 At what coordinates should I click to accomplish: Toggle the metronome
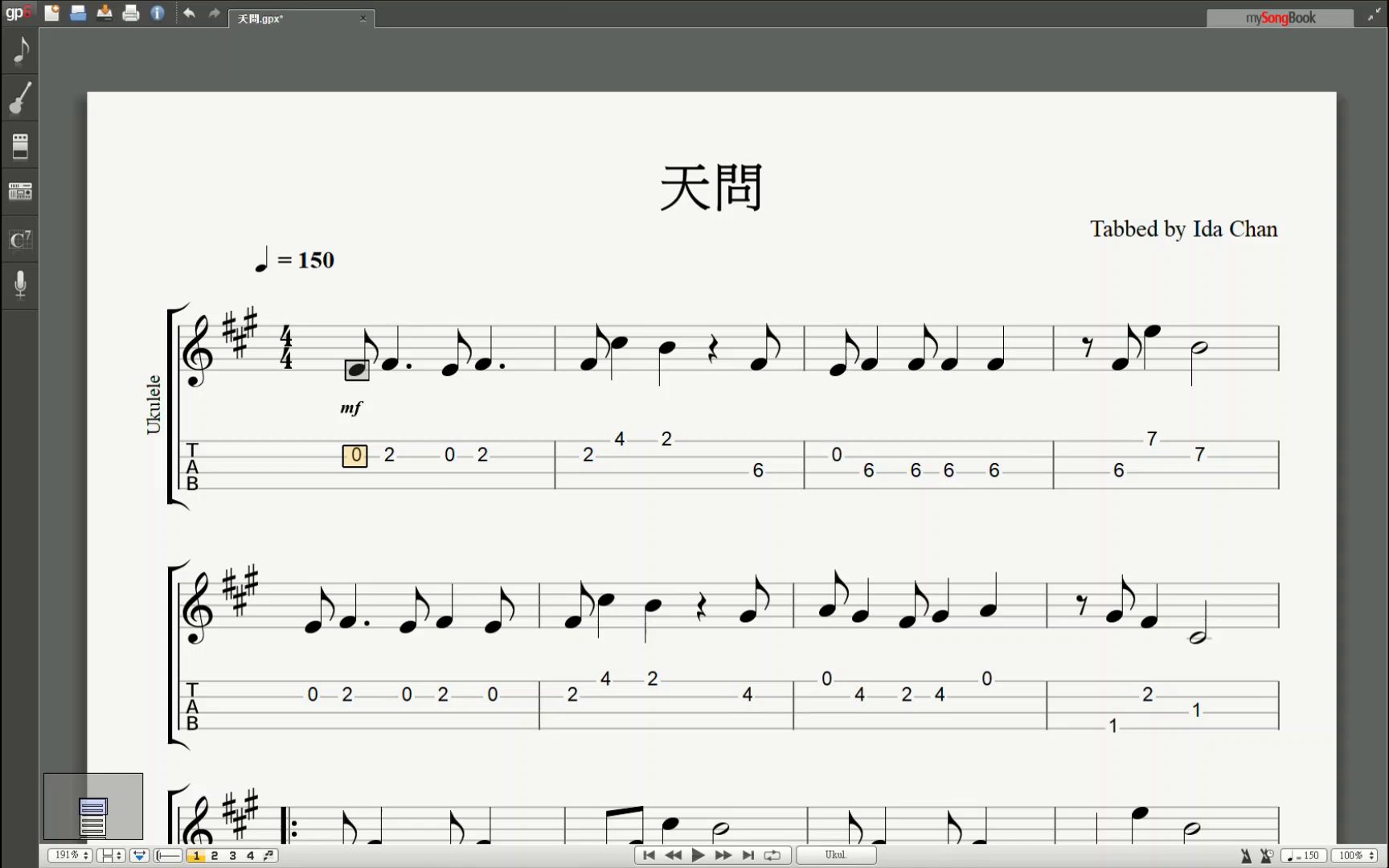click(1246, 856)
